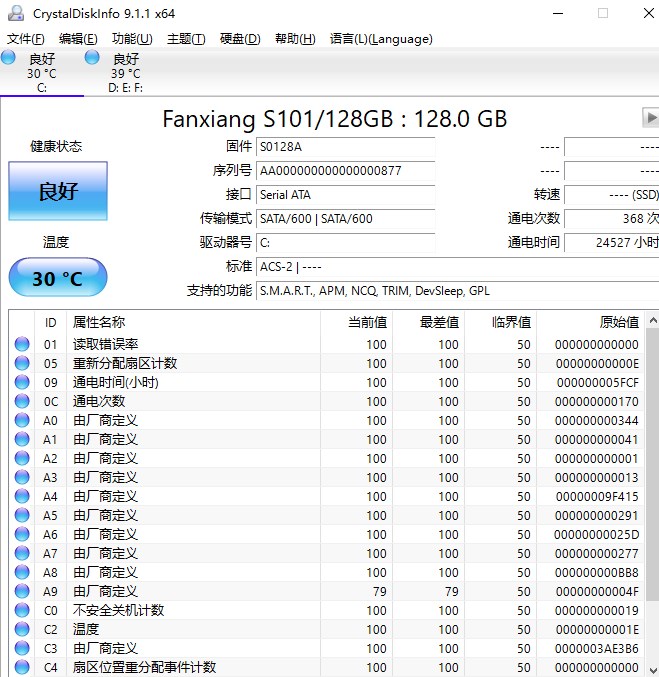Click the drive letter field C:
The image size is (659, 677).
click(345, 243)
